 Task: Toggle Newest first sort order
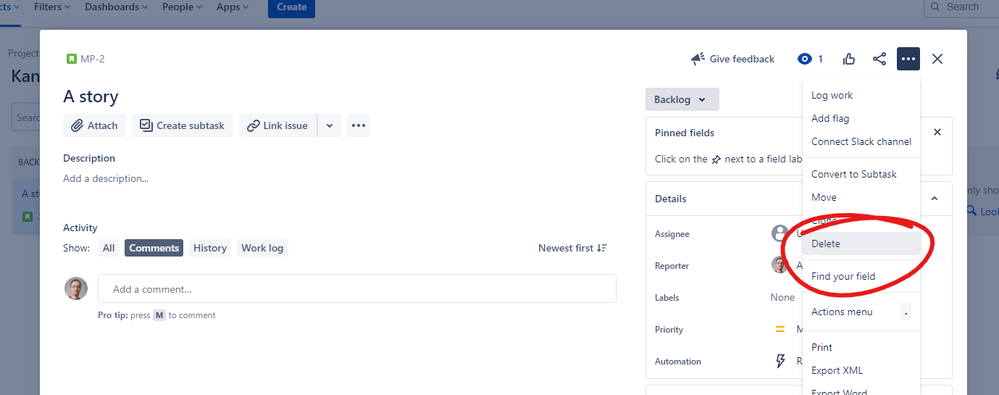pyautogui.click(x=573, y=248)
